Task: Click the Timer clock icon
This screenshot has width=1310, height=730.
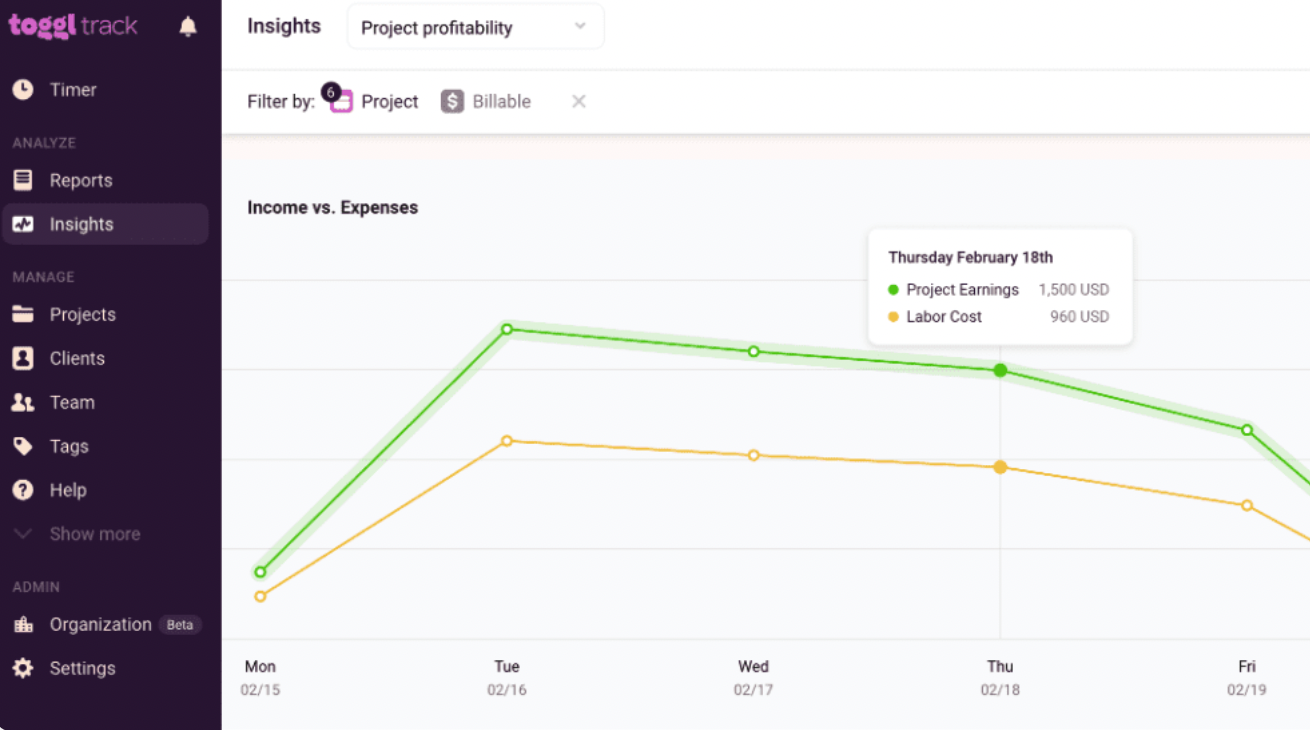Action: click(23, 90)
